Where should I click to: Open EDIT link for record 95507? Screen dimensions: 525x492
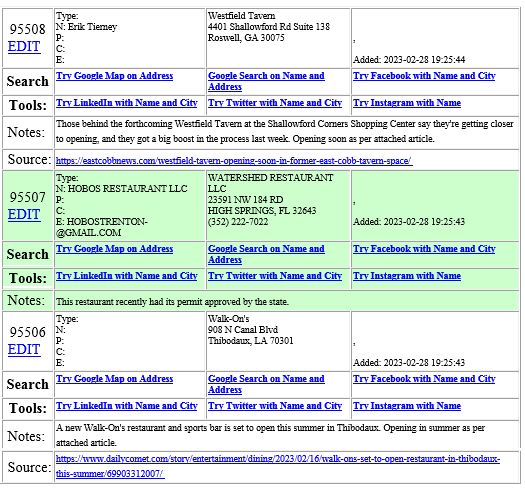[x=24, y=214]
